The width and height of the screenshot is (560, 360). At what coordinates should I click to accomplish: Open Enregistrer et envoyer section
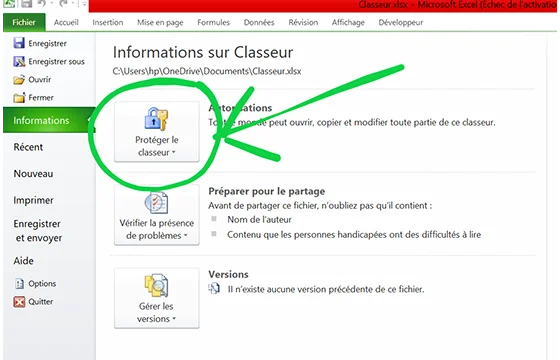pos(38,231)
